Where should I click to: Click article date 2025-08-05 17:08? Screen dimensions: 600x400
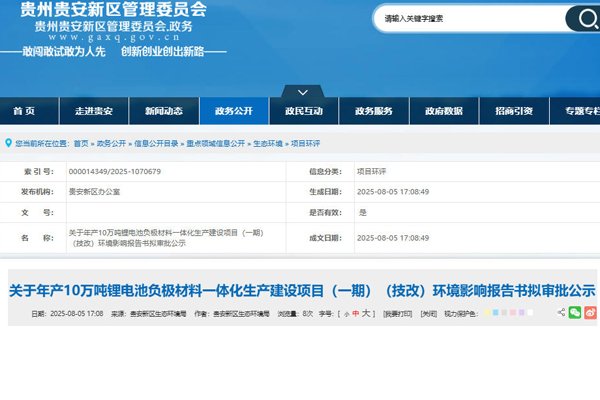77,313
